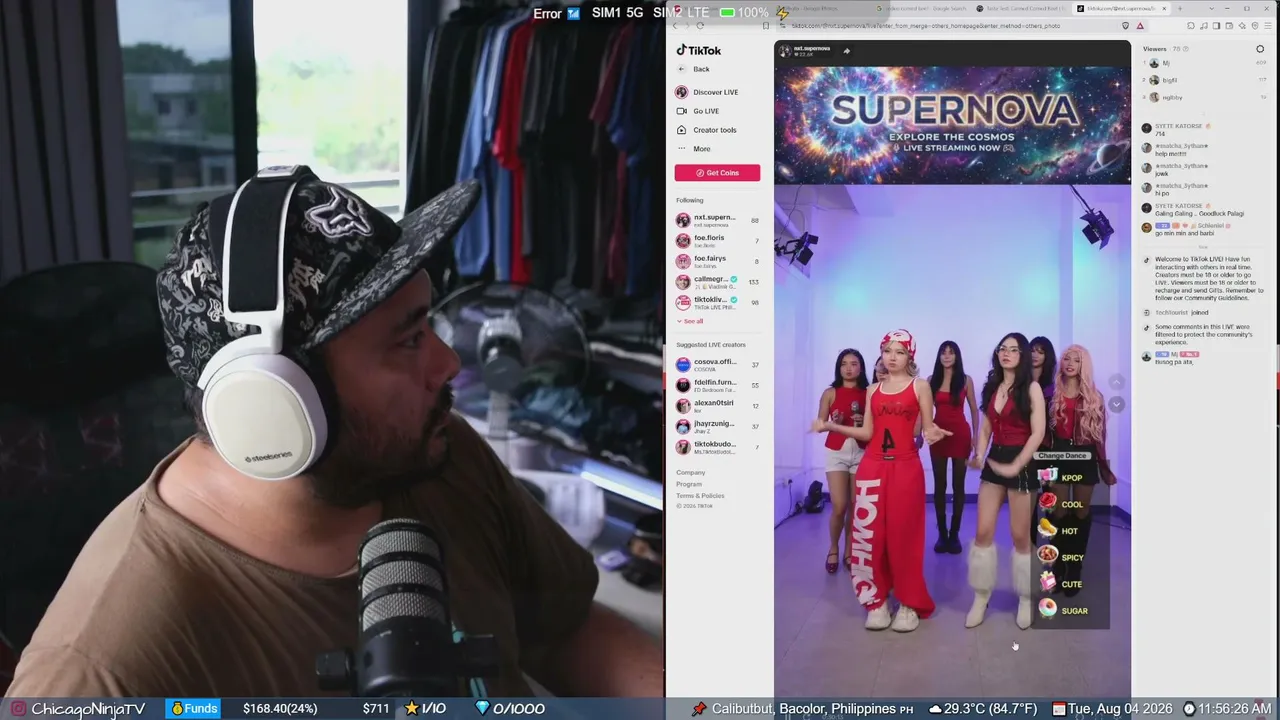Click the browser back arrow
The height and width of the screenshot is (720, 1280).
tap(675, 25)
